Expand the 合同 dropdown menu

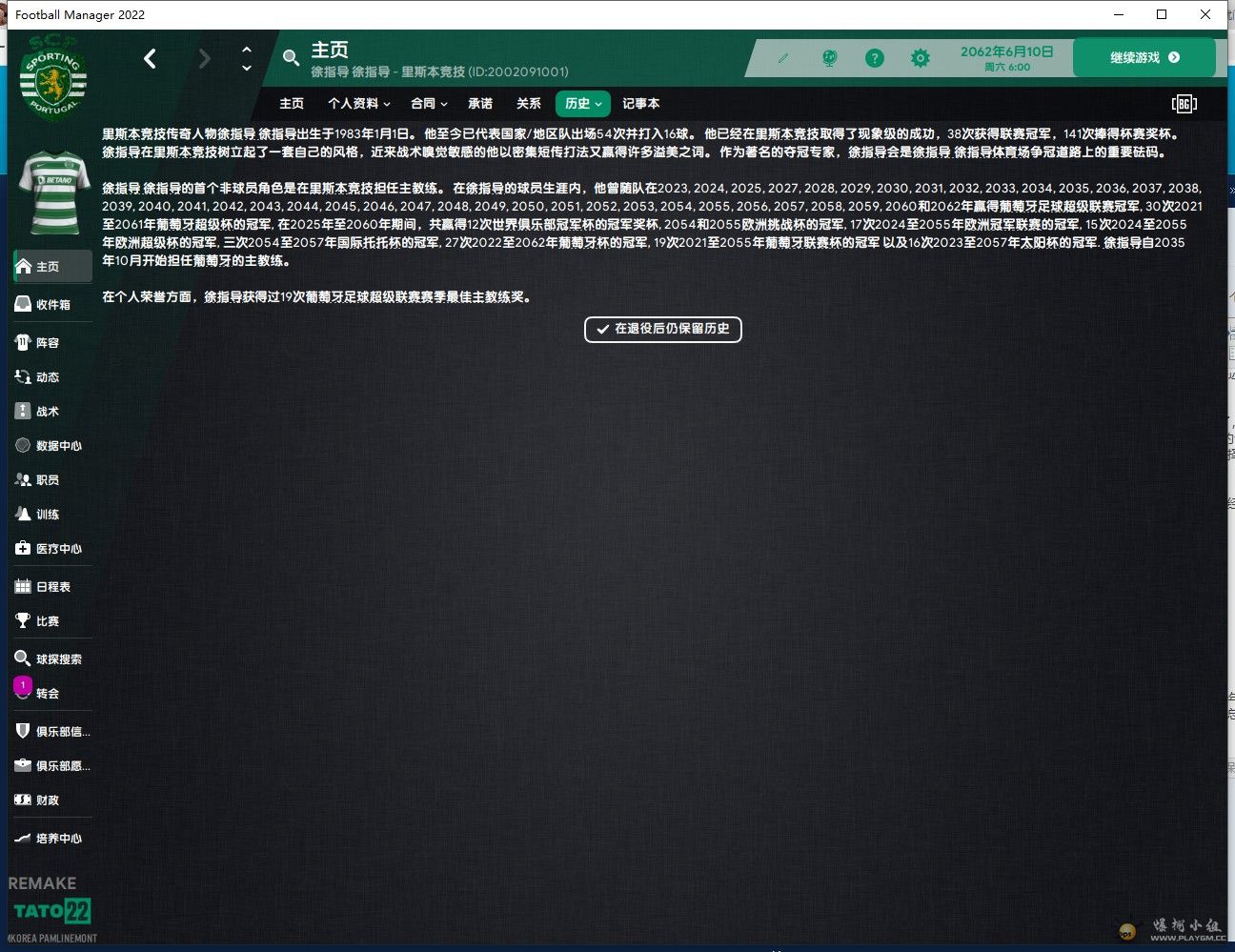[x=429, y=104]
